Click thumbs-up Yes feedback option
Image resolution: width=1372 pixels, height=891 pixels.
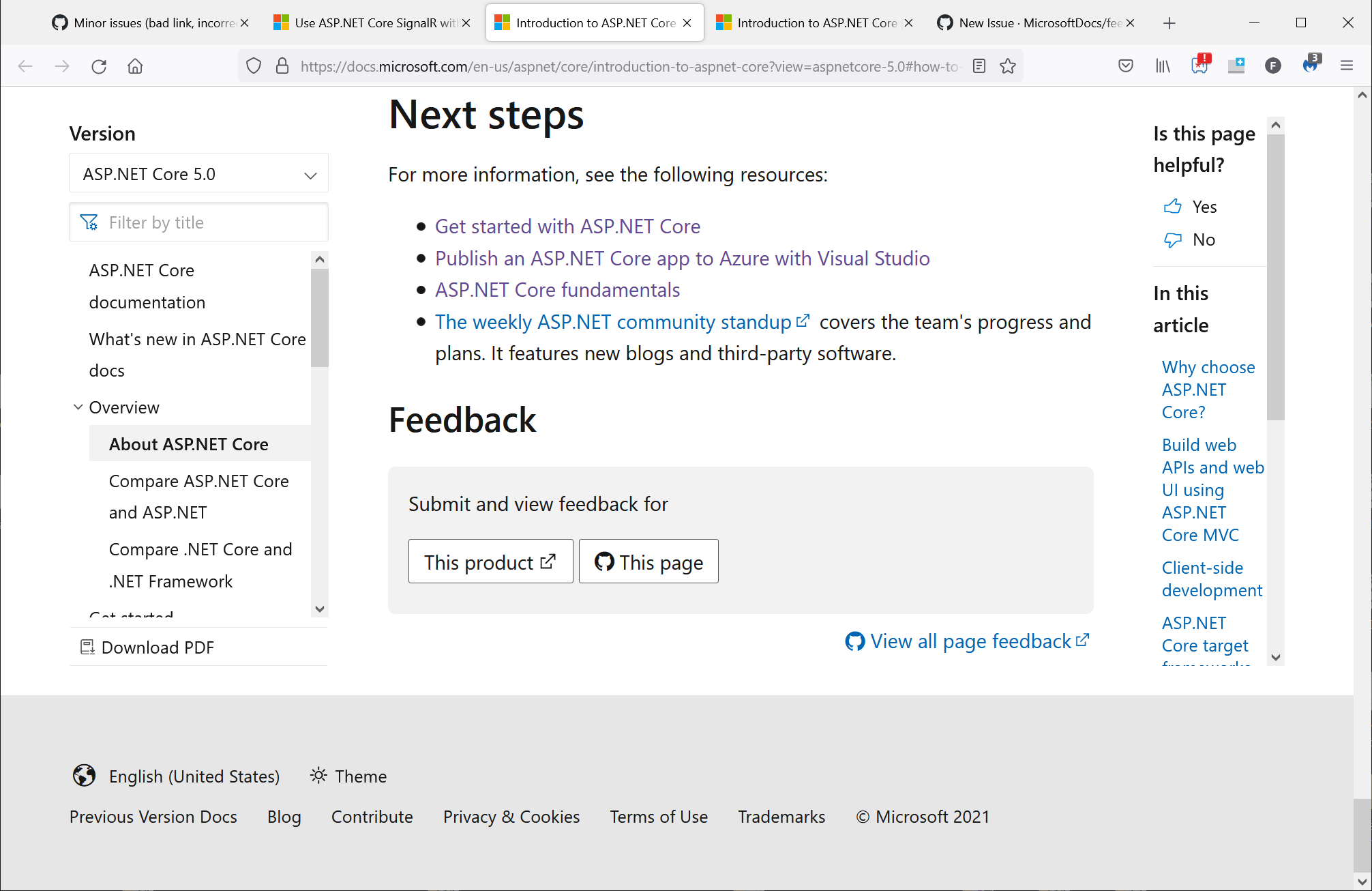coord(1191,207)
